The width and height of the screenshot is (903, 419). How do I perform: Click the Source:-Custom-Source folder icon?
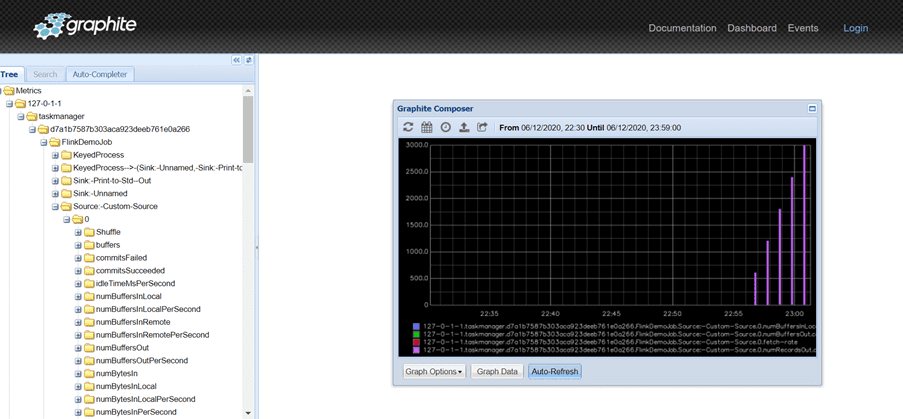point(66,206)
